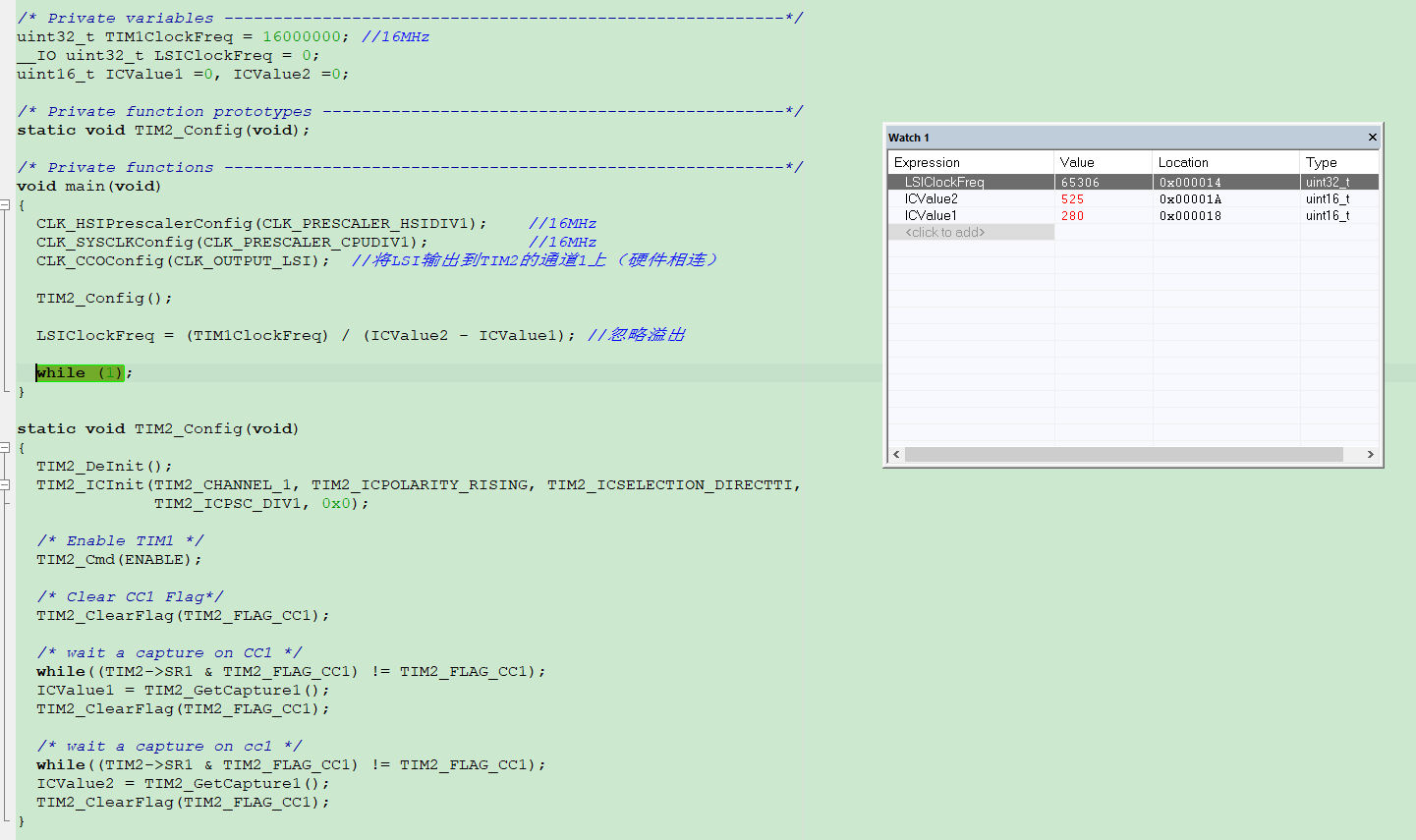Select the ICValue2 watch expression

pyautogui.click(x=931, y=198)
